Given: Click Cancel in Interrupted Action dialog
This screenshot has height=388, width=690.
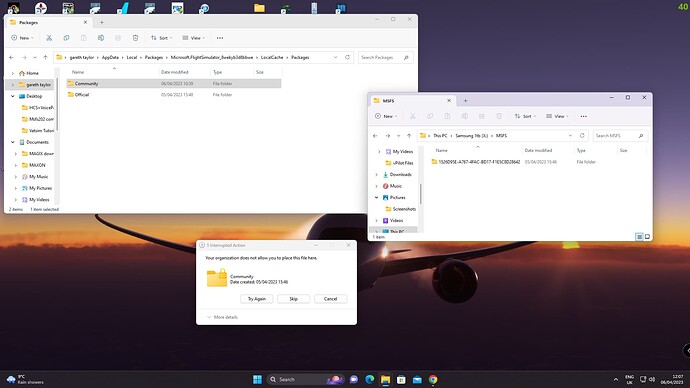Looking at the screenshot, I should tap(330, 299).
